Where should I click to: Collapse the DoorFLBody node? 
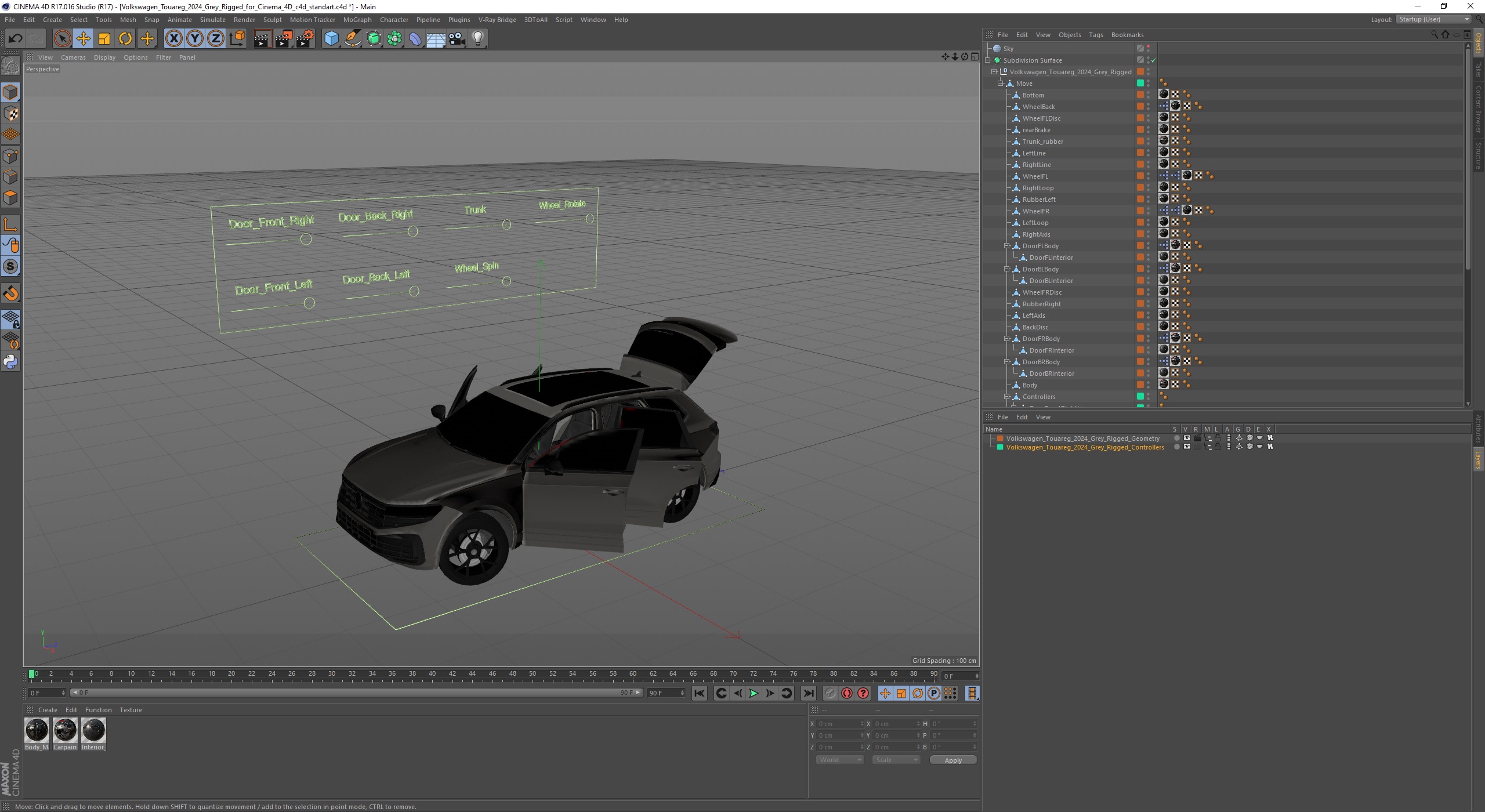[x=1007, y=246]
